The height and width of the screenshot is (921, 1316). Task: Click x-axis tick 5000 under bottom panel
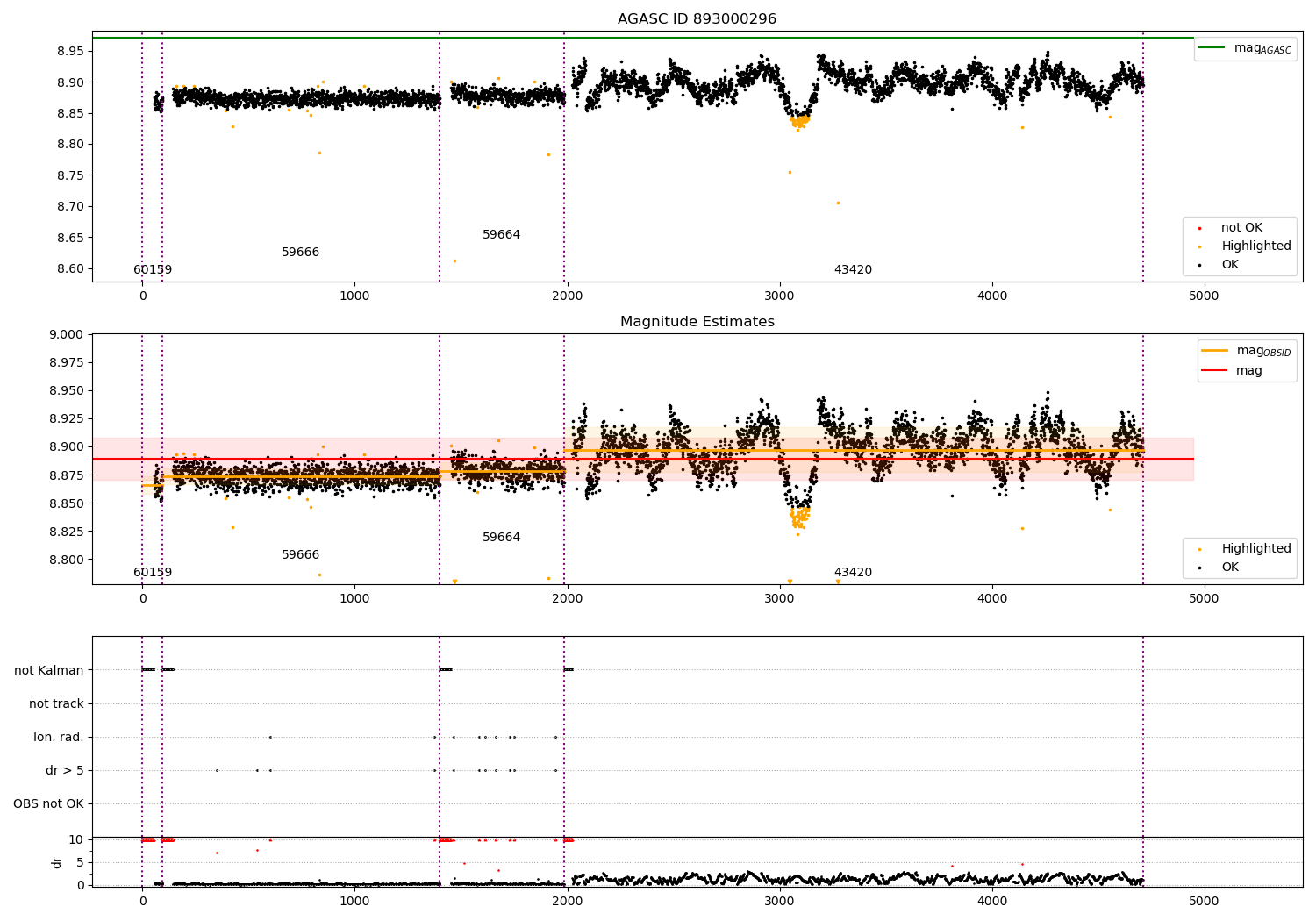click(x=1204, y=902)
